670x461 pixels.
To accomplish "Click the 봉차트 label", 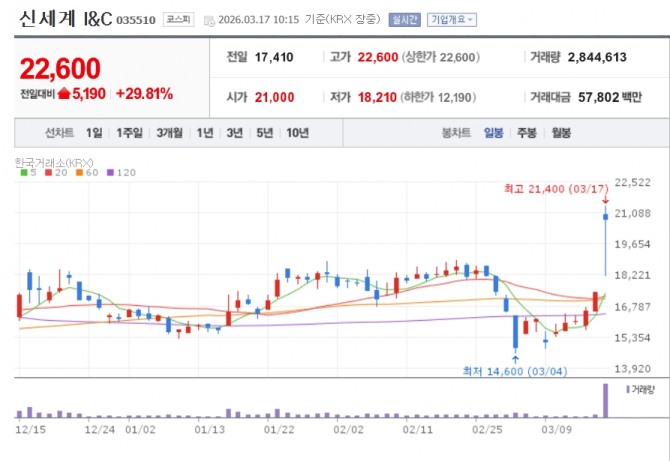I will coord(456,133).
